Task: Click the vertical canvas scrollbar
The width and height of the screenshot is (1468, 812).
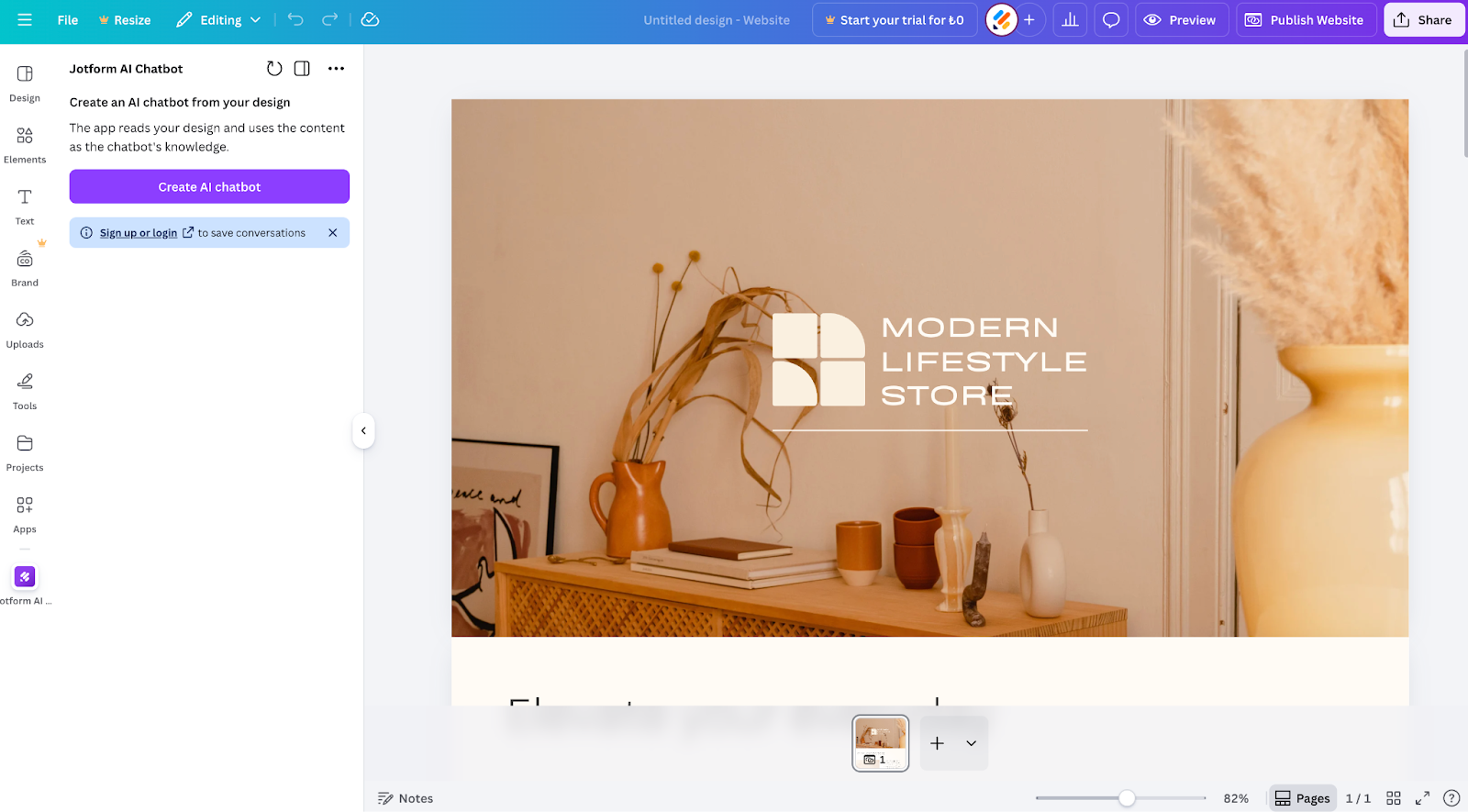Action: (x=1465, y=103)
